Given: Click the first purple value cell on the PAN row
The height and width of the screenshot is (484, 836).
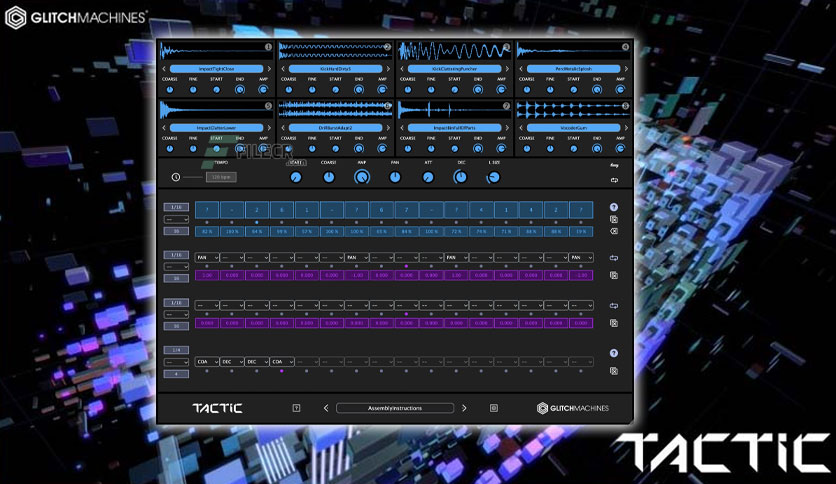Looking at the screenshot, I should point(207,275).
